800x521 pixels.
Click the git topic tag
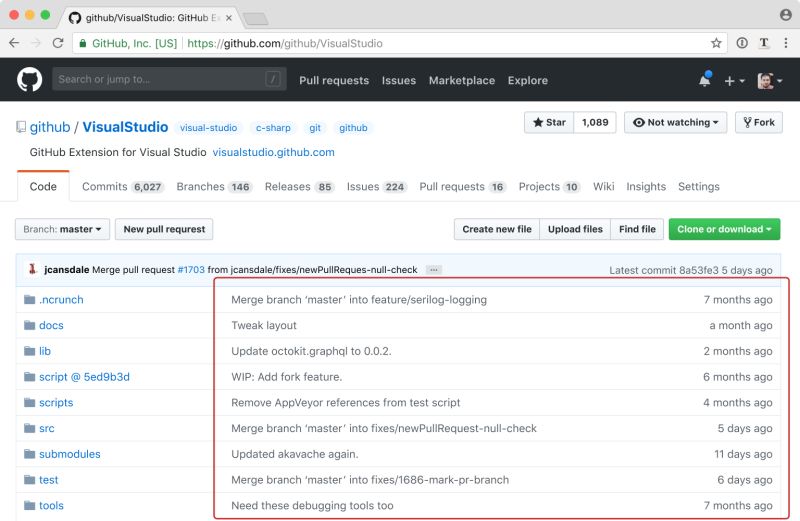[x=315, y=128]
